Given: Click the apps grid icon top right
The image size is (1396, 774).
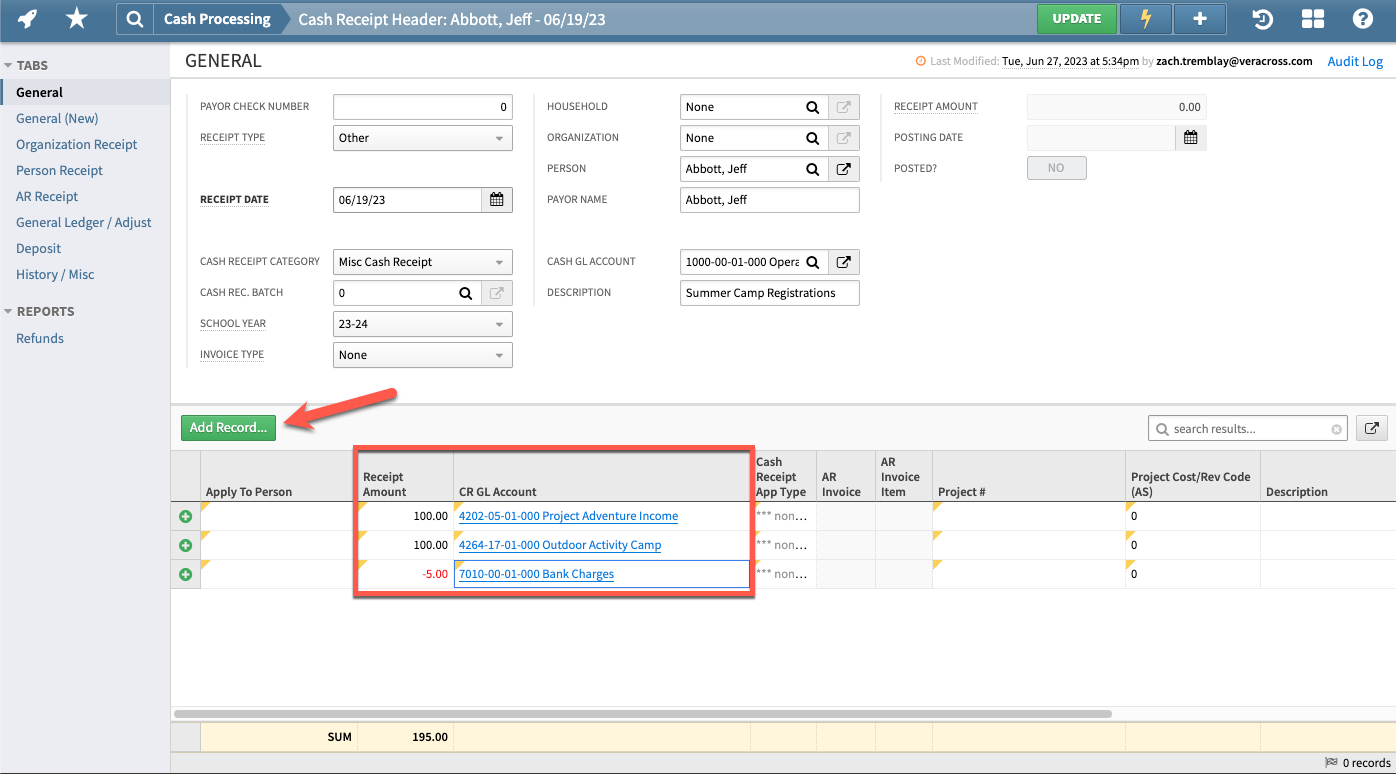Looking at the screenshot, I should pos(1312,19).
